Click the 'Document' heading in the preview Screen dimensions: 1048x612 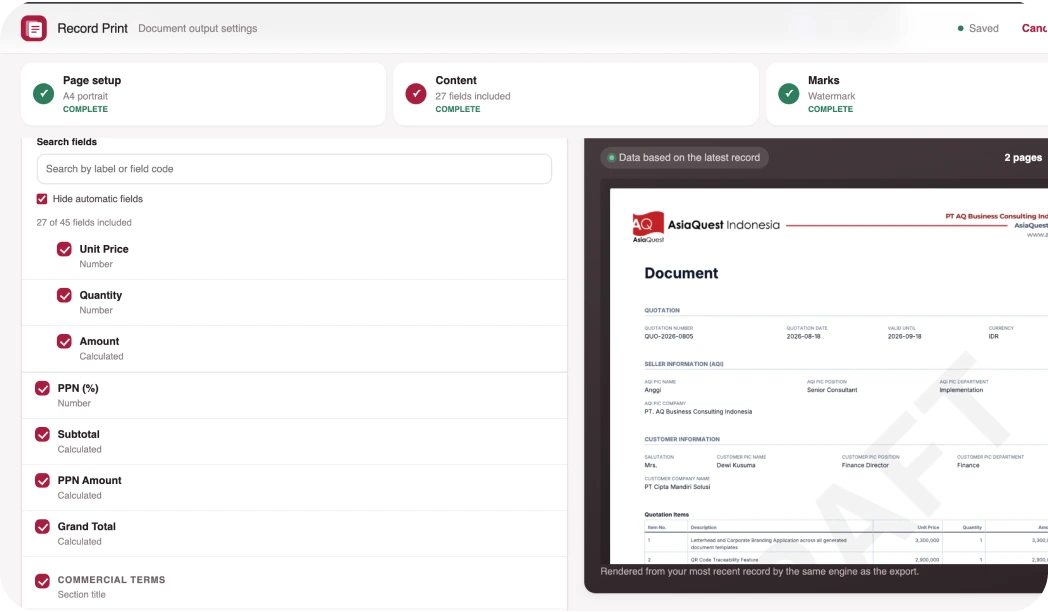click(681, 273)
